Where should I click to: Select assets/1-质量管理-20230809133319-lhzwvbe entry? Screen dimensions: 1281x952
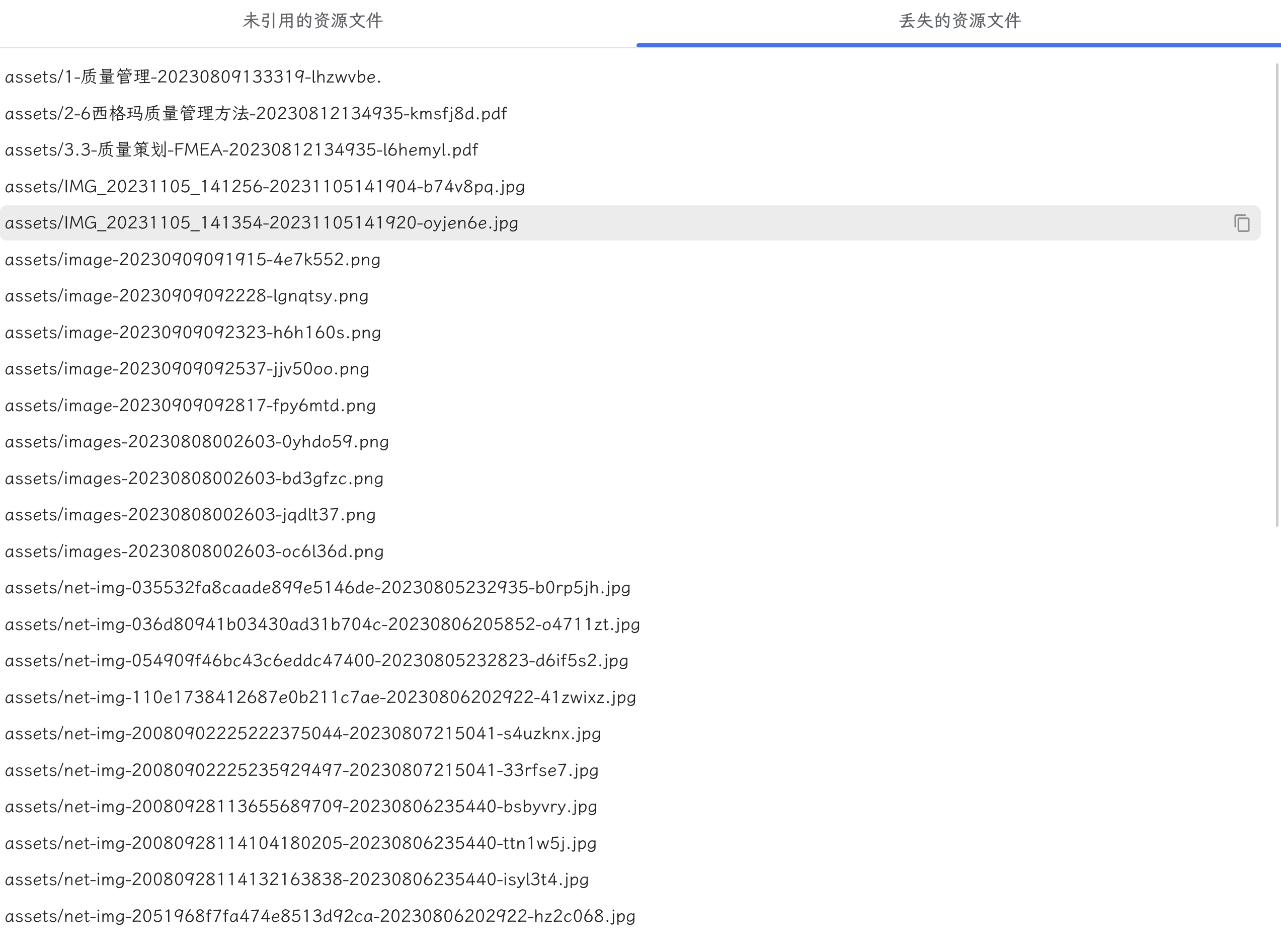193,77
